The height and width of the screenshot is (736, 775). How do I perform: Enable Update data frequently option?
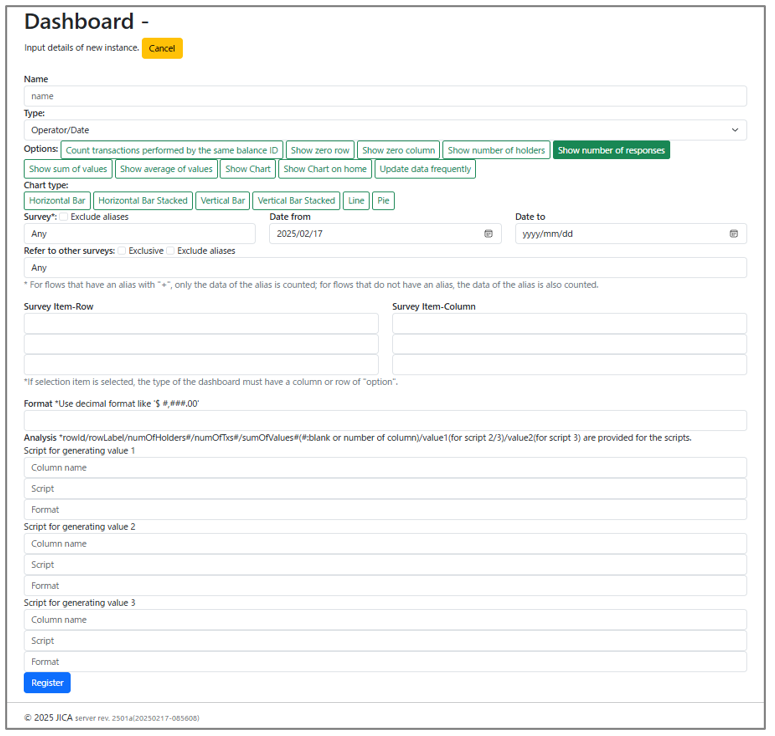(x=425, y=169)
